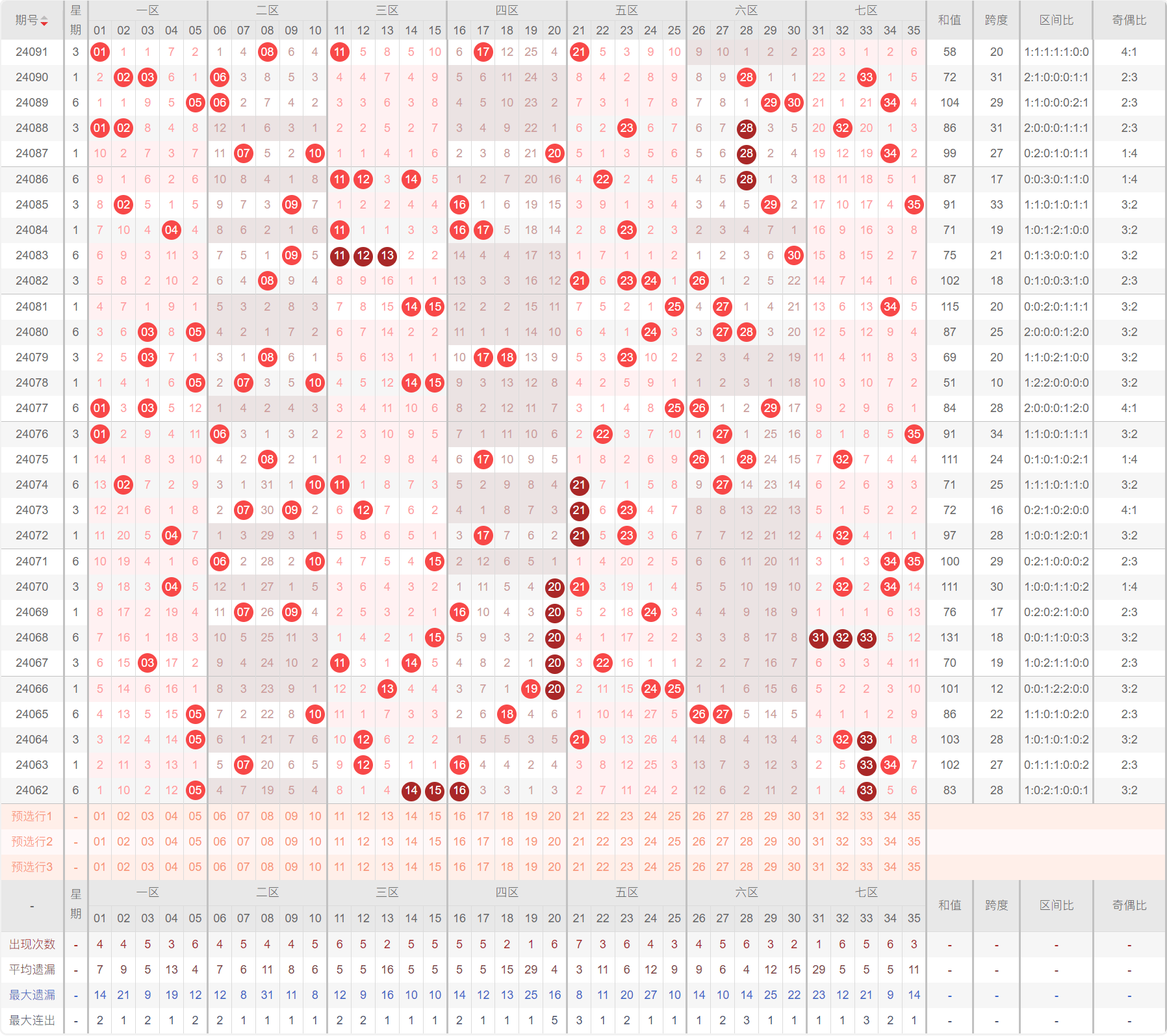Toggle number 09 in the 预选行3 row
This screenshot has width=1167, height=1036.
pos(291,867)
